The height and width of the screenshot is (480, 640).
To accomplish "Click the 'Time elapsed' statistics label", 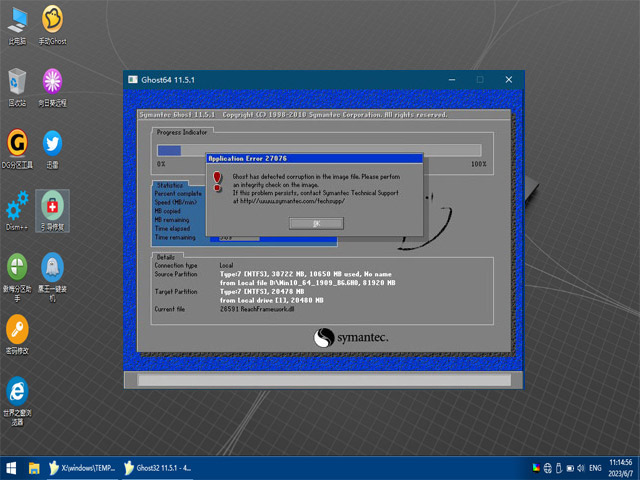I will coord(172,229).
